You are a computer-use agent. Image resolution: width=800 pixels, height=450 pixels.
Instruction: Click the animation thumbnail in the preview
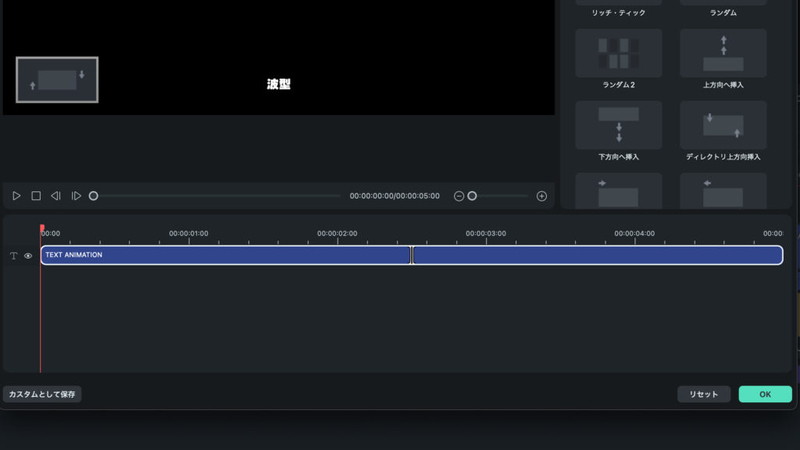coord(57,80)
